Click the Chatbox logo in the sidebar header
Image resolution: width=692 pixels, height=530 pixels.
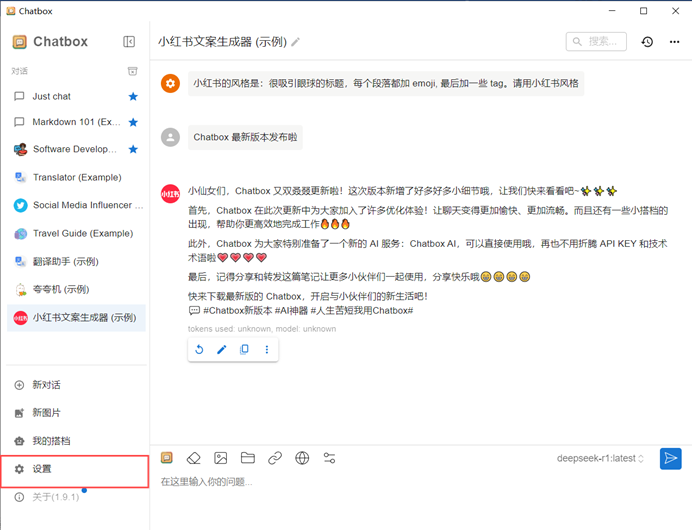point(19,41)
